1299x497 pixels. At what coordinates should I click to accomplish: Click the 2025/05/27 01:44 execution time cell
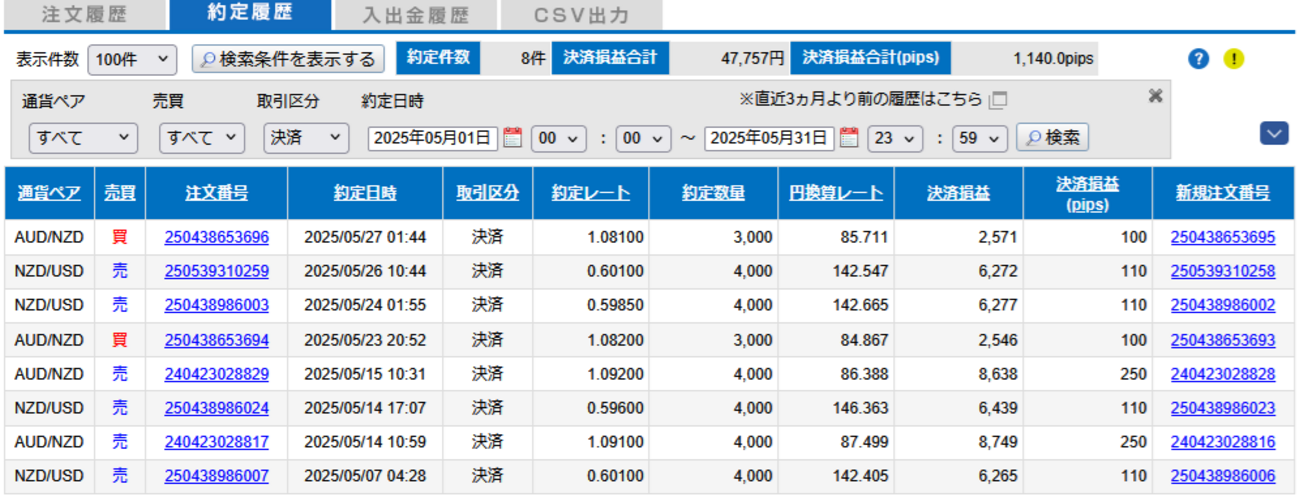pyautogui.click(x=365, y=238)
